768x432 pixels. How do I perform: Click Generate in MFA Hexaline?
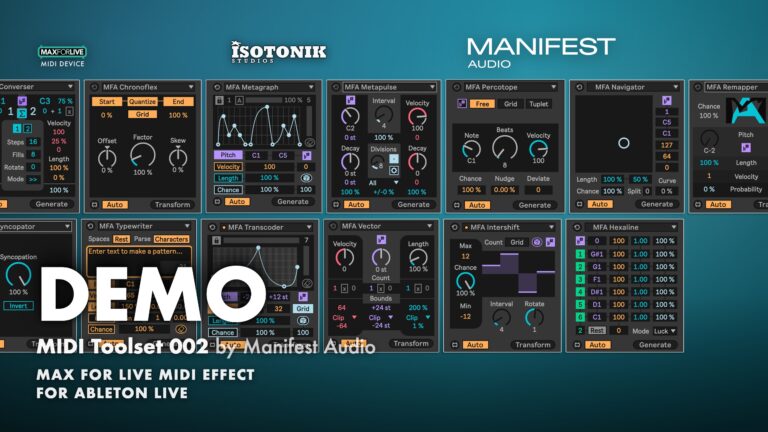[x=655, y=345]
